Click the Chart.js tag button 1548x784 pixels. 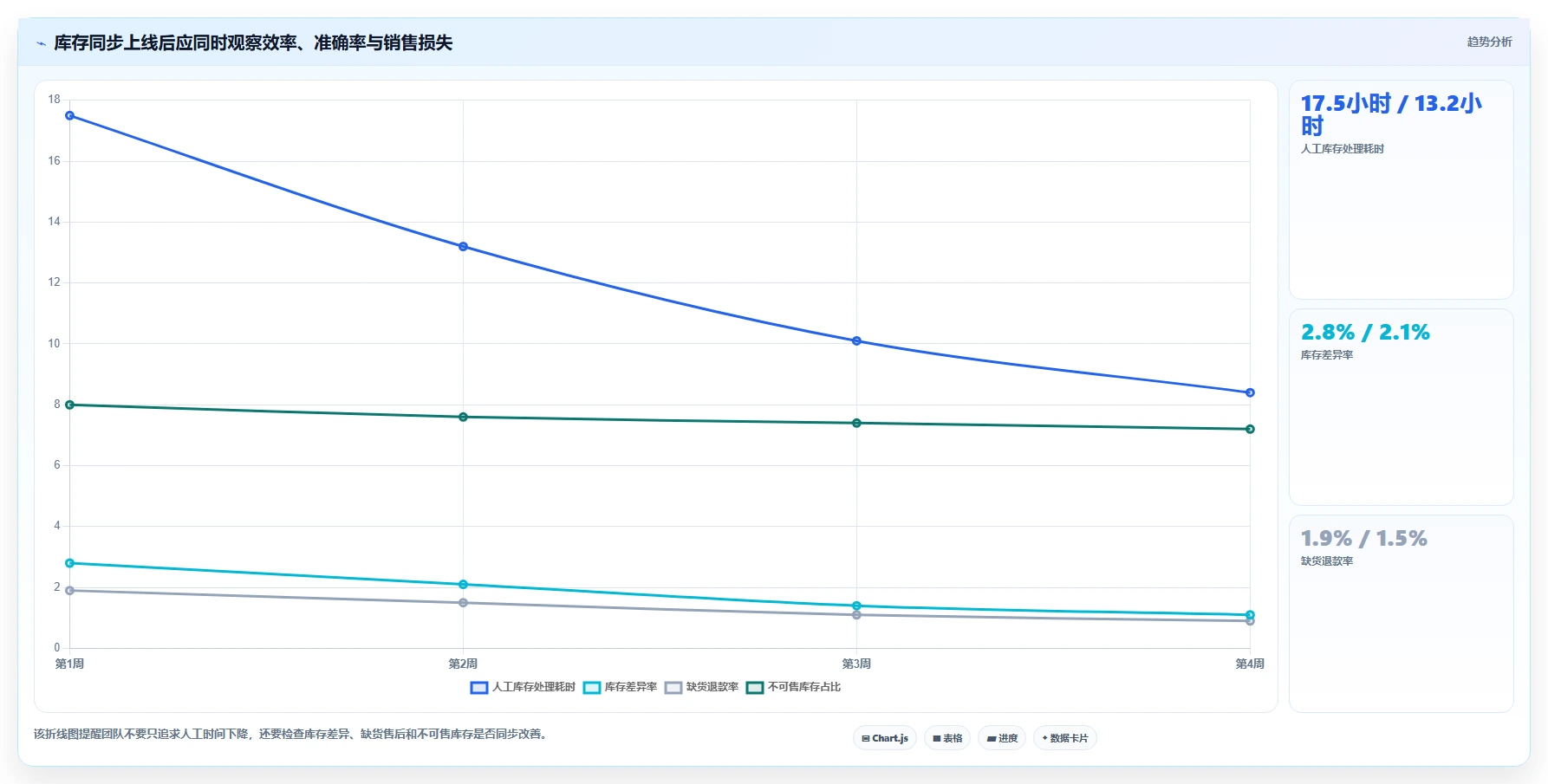coord(885,738)
